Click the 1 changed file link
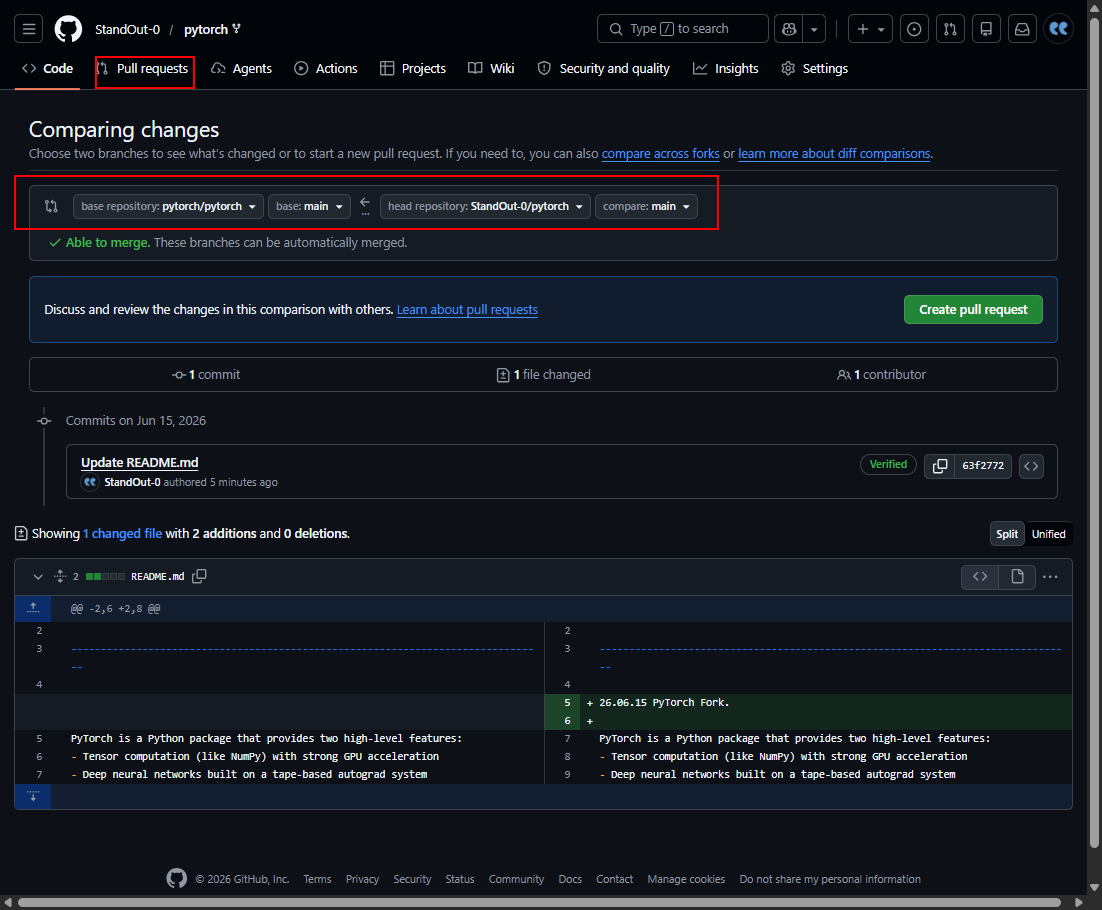Viewport: 1102px width, 910px height. (x=122, y=533)
